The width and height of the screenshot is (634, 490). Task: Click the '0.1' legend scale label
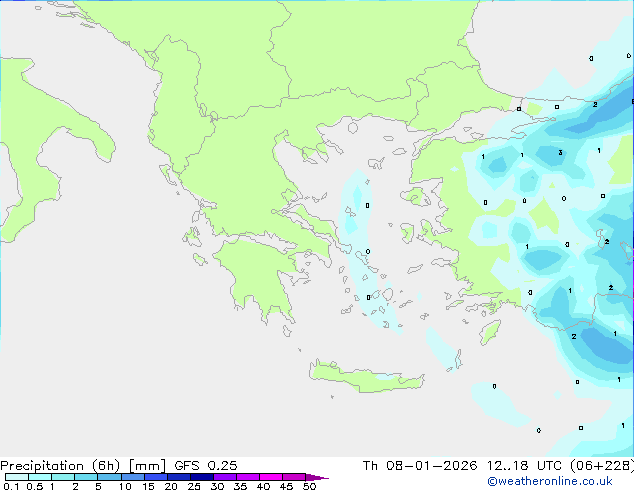point(11,486)
